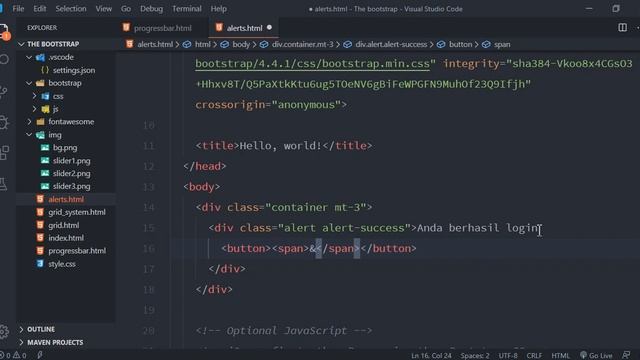The width and height of the screenshot is (640, 360).
Task: Open index.html file
Action: point(65,238)
